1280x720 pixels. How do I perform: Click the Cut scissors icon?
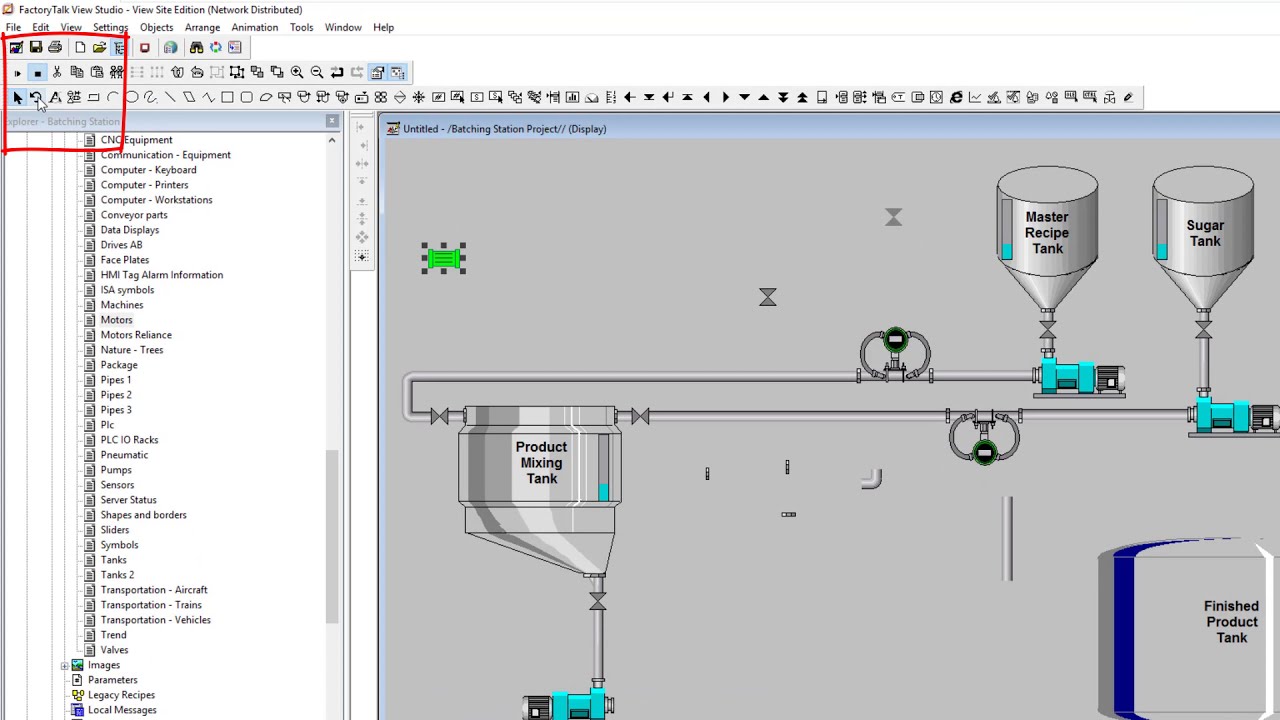(x=57, y=72)
